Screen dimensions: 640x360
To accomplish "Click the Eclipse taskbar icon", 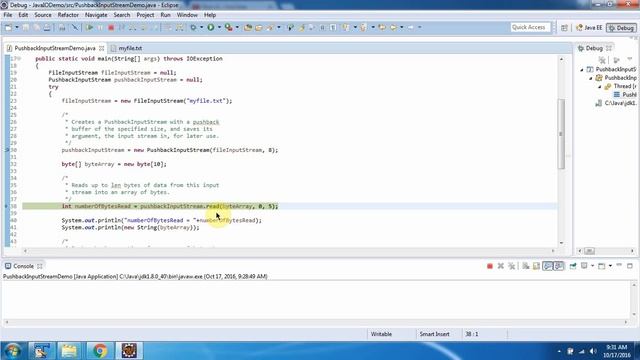I will tap(129, 351).
